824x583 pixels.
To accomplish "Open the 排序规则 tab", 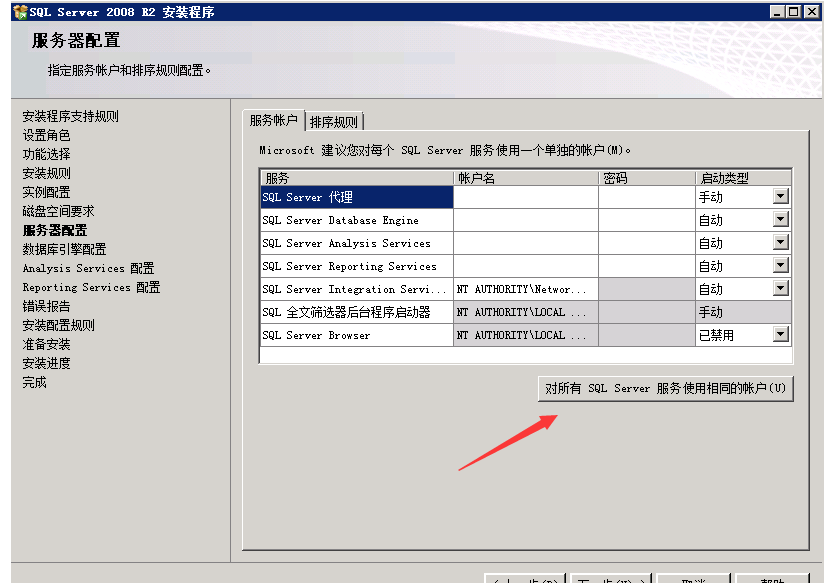I will click(x=334, y=122).
